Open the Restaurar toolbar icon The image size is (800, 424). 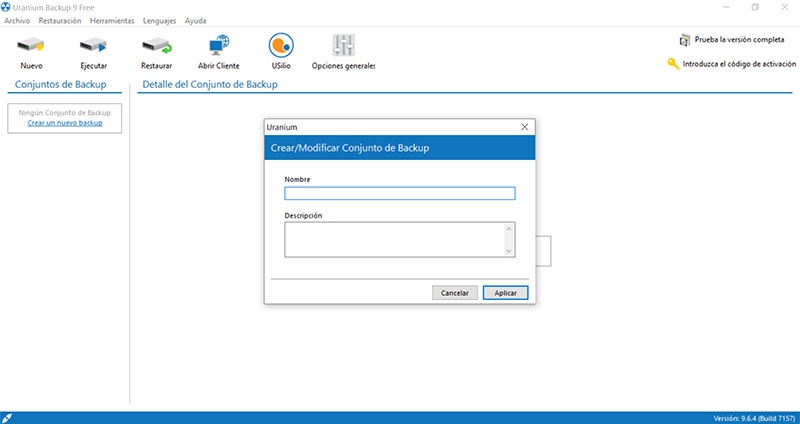pos(157,45)
